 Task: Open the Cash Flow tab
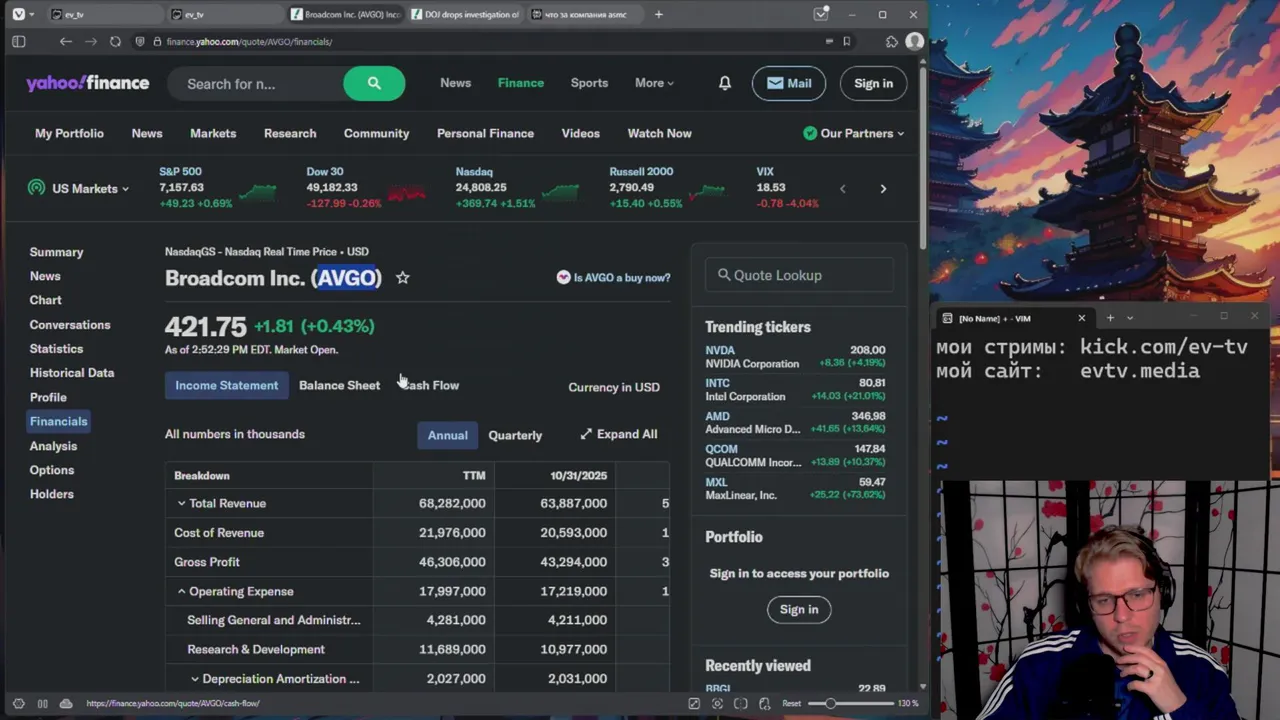(x=430, y=385)
